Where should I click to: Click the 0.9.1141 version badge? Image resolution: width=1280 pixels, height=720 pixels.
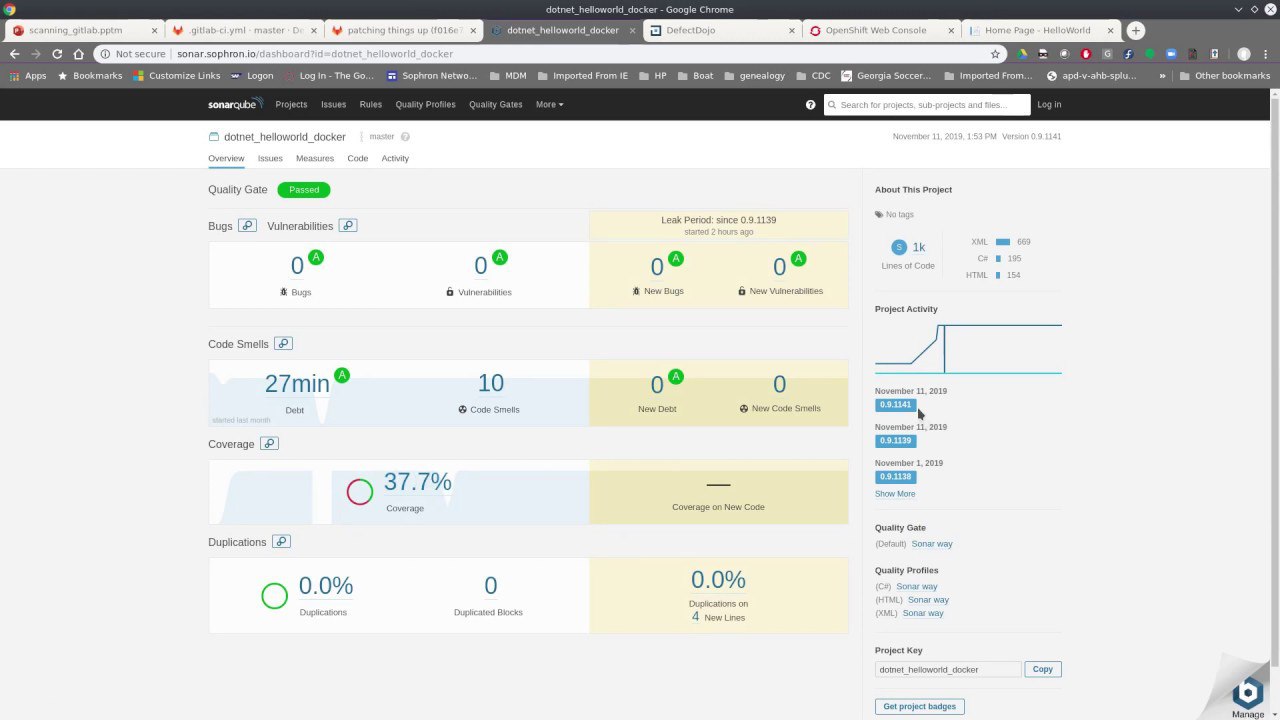coord(895,405)
